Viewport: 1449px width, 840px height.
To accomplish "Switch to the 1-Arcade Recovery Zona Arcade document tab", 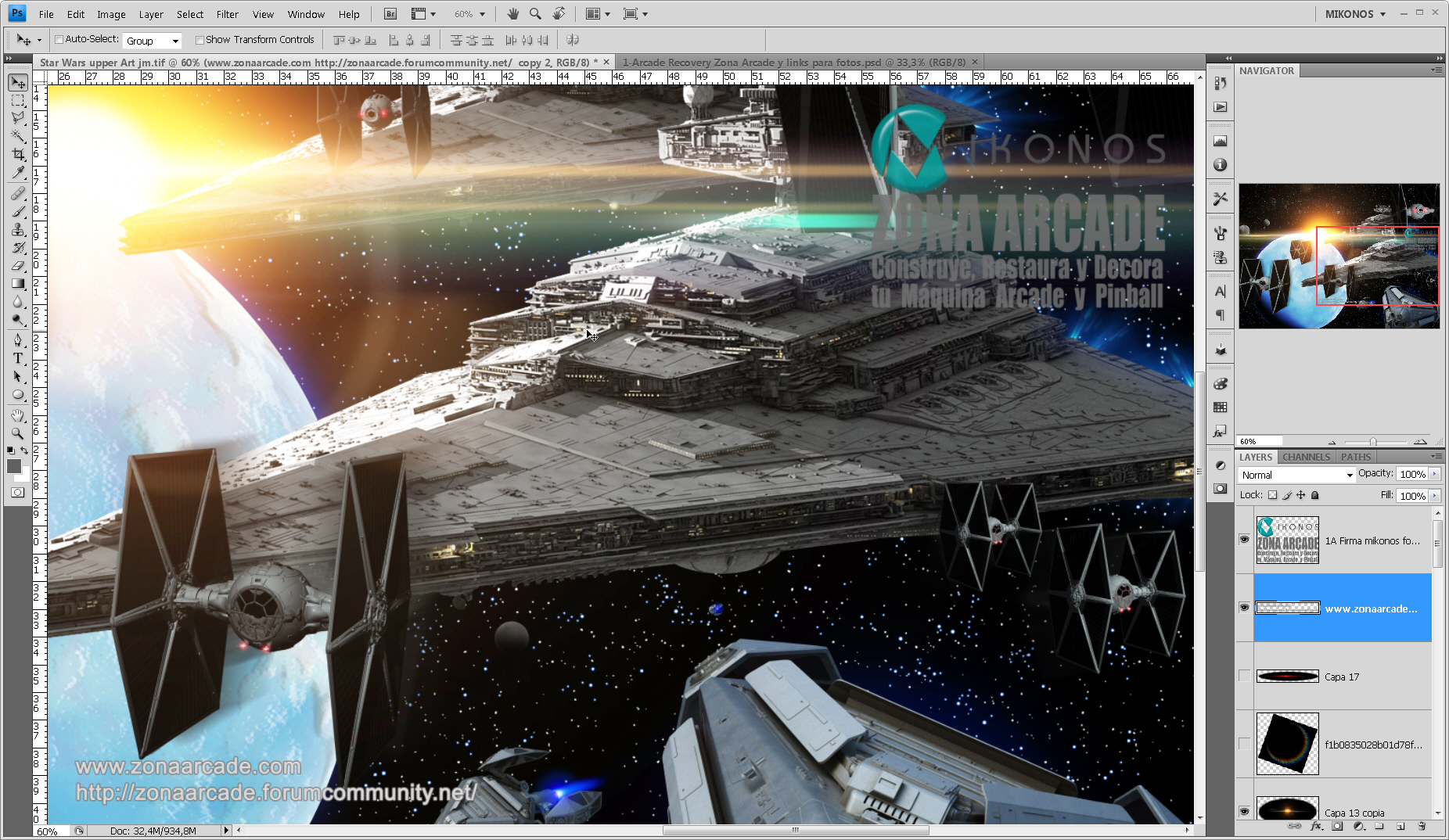I will point(793,62).
